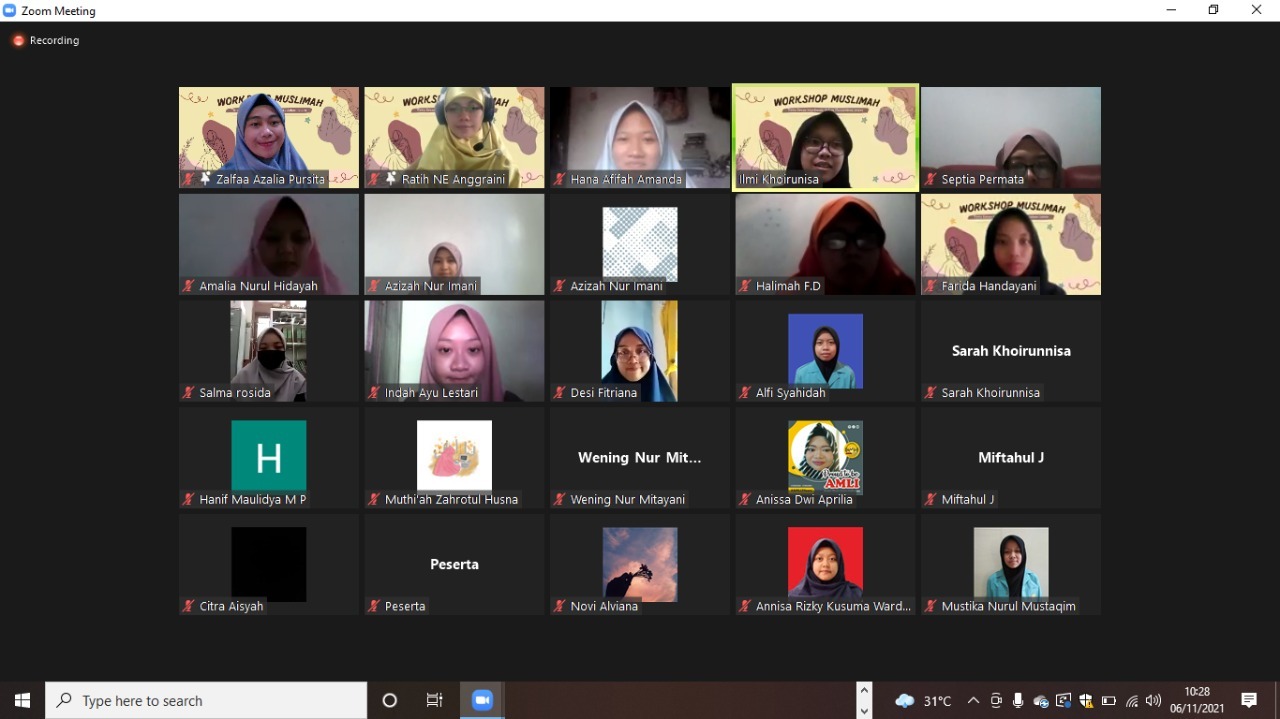This screenshot has height=719, width=1280.
Task: Click Anissa Dwi Aprilia's profile picture
Action: (825, 456)
